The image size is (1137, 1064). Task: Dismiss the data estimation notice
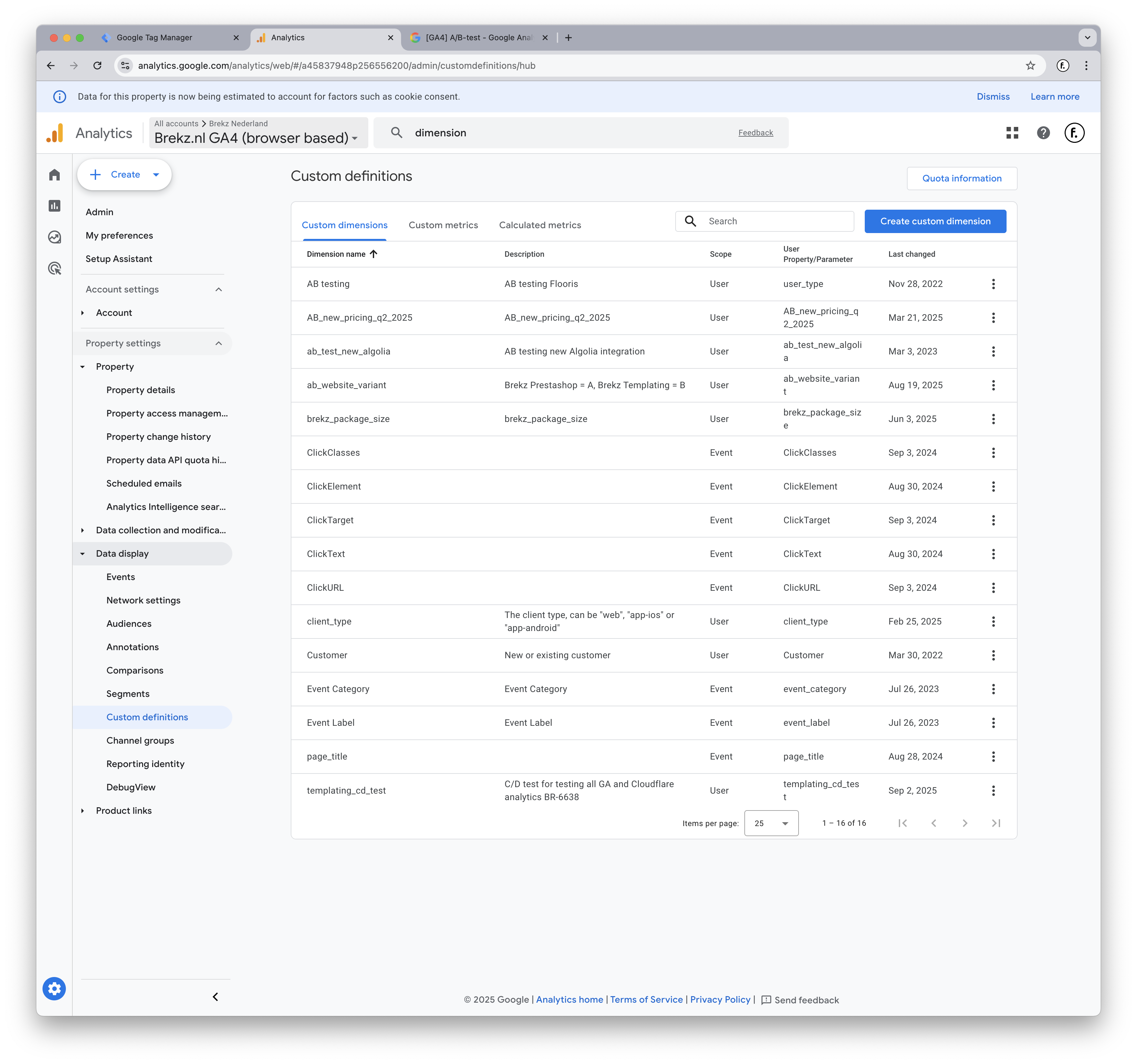pos(993,97)
